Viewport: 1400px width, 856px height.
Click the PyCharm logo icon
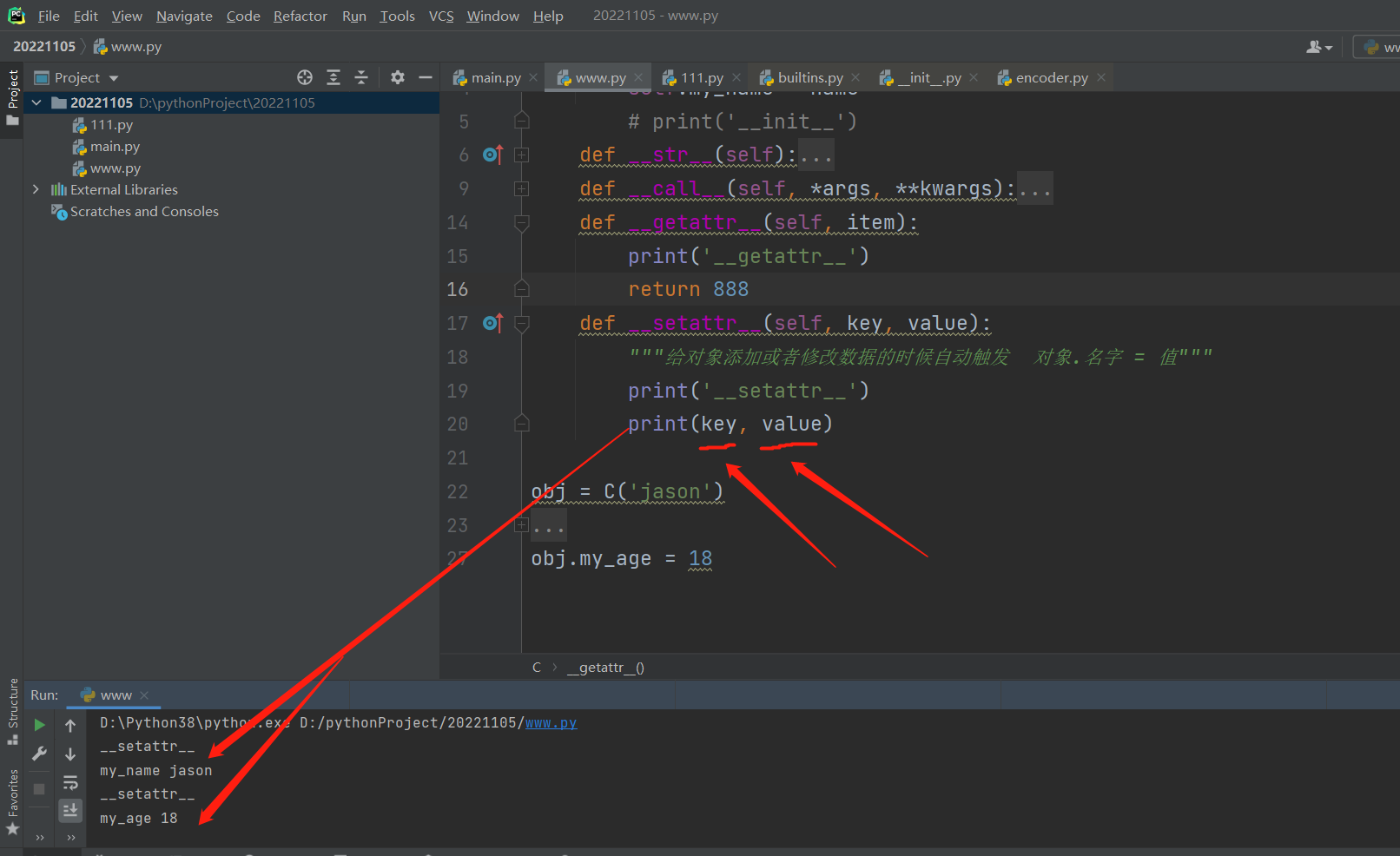(17, 16)
